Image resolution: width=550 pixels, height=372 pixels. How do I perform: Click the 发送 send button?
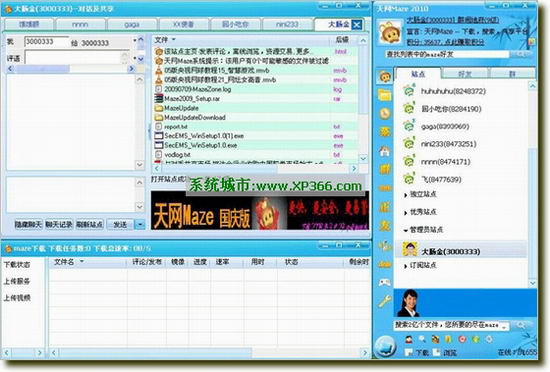pyautogui.click(x=121, y=224)
